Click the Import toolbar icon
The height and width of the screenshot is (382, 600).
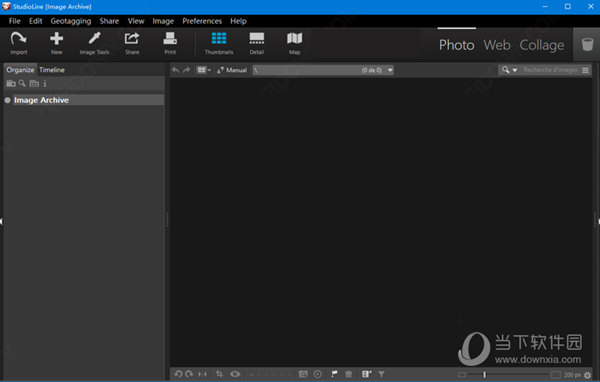point(18,43)
